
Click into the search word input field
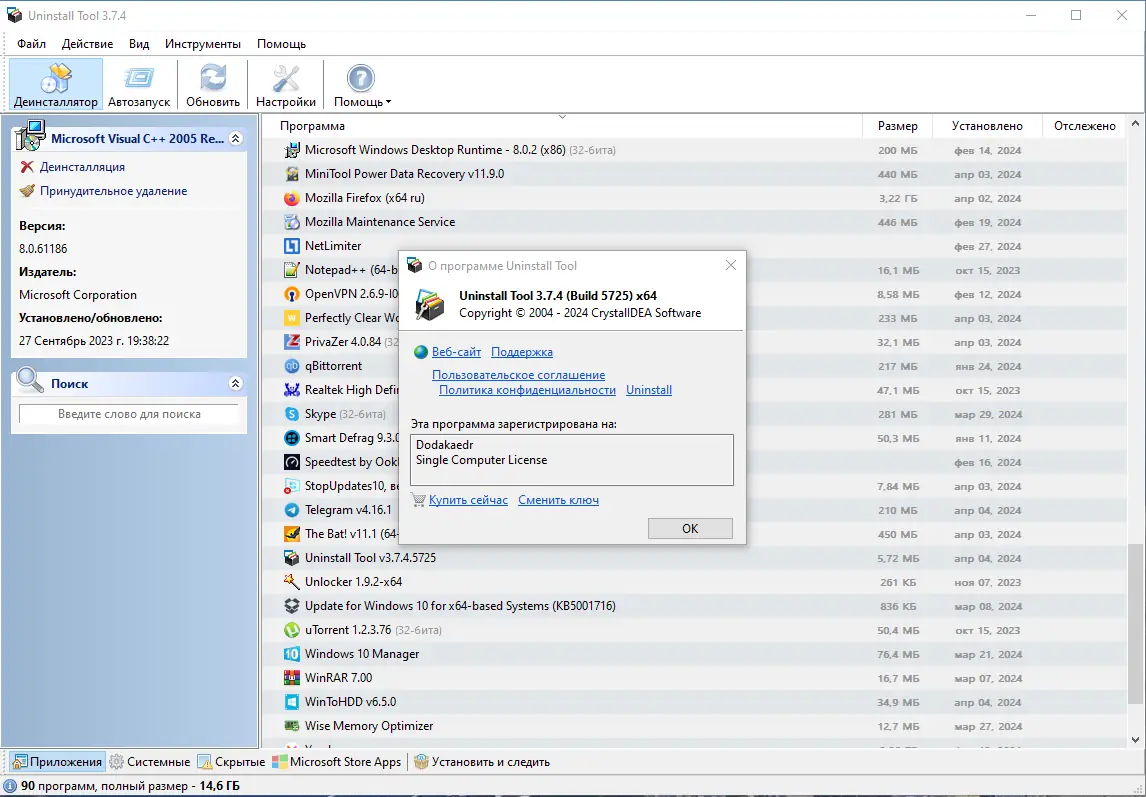pyautogui.click(x=129, y=414)
